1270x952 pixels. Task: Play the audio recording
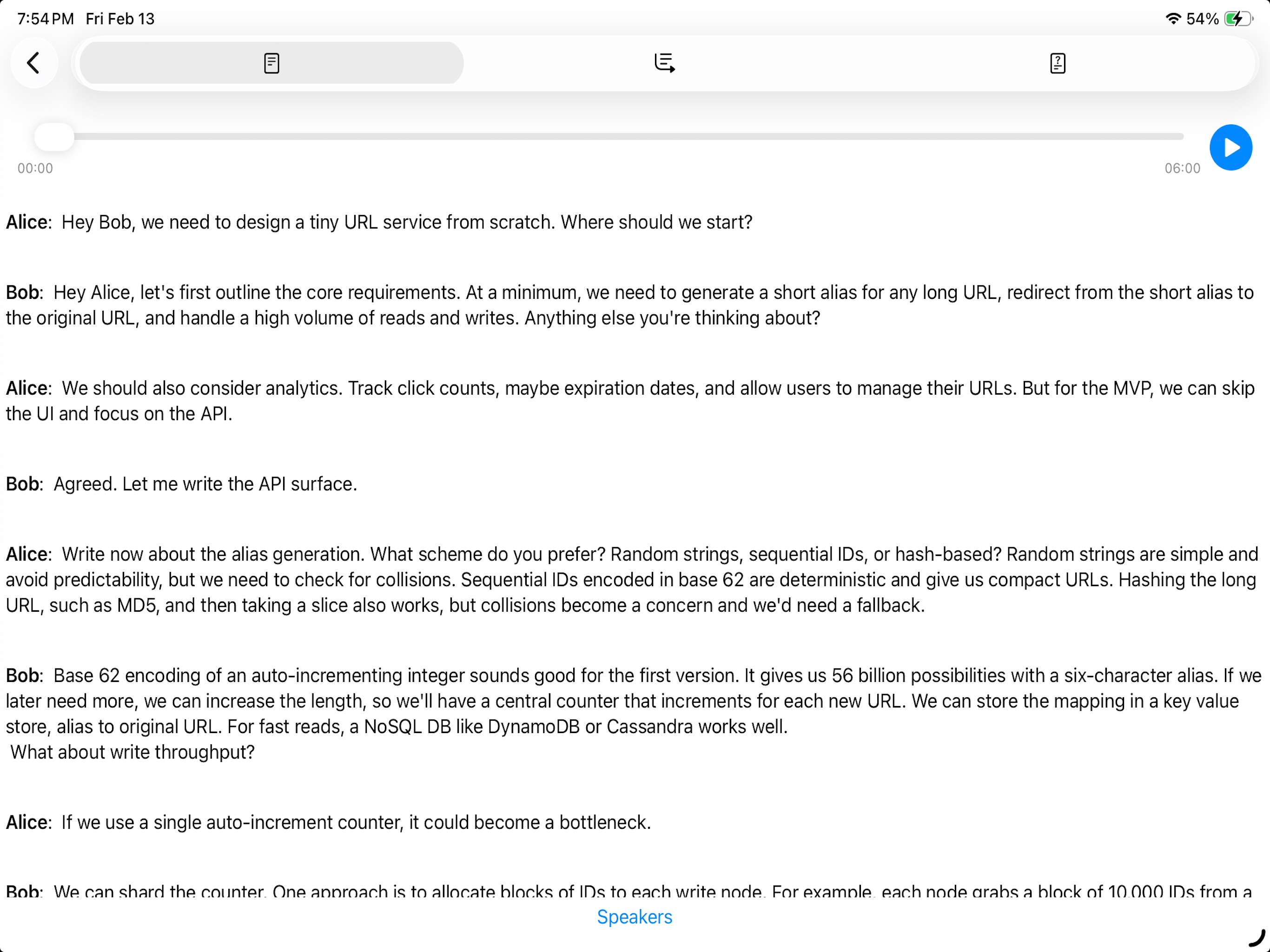[1230, 147]
